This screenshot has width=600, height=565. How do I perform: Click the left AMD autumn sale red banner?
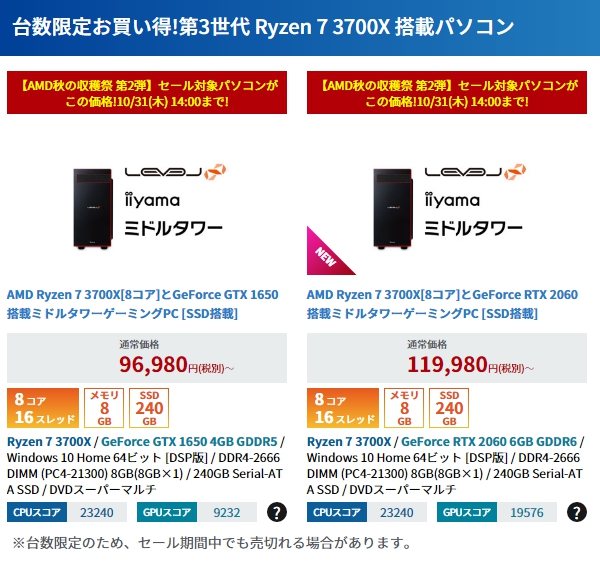click(x=147, y=93)
